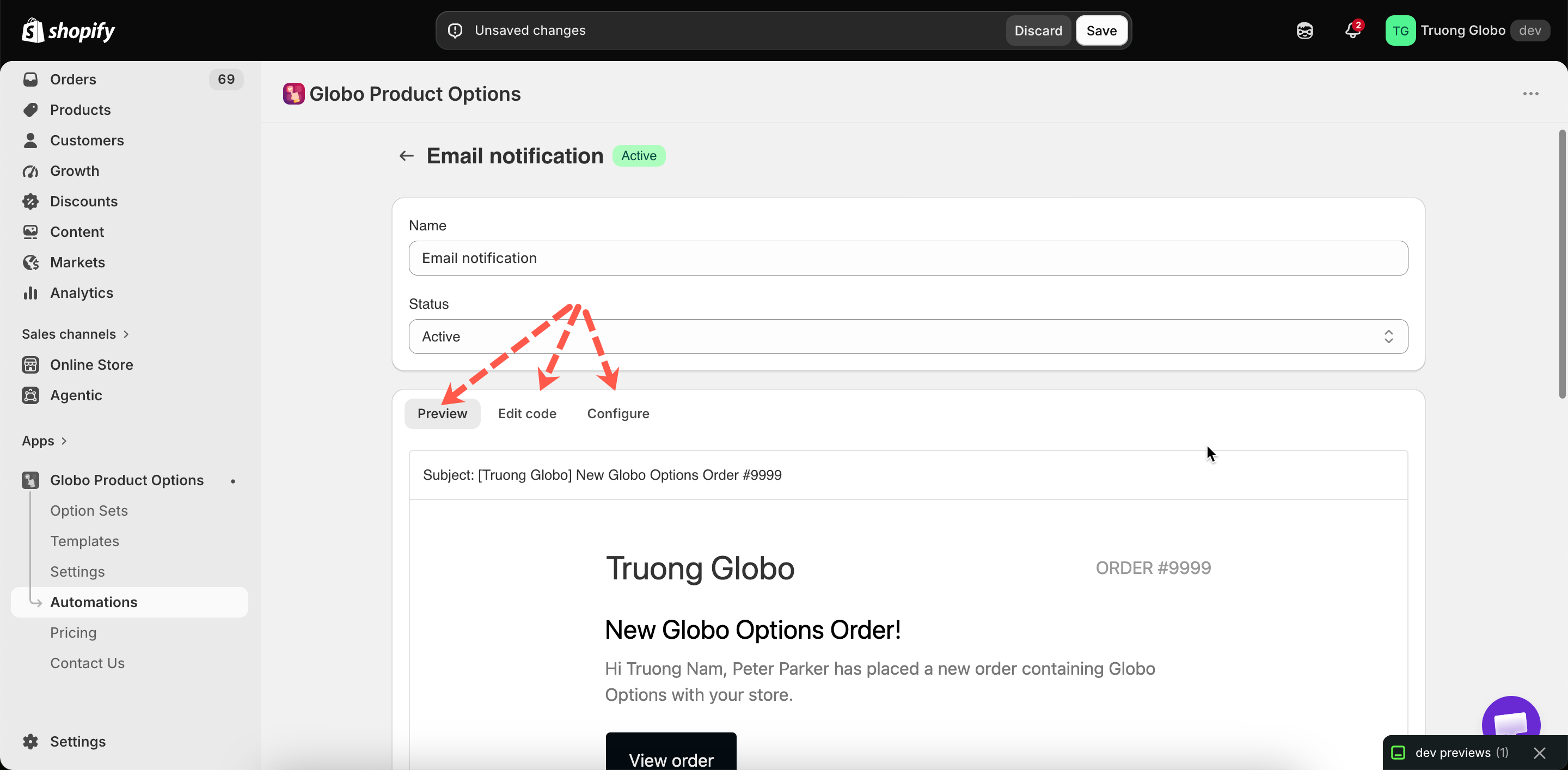Close the dev previews bar
The image size is (1568, 770).
pyautogui.click(x=1540, y=753)
